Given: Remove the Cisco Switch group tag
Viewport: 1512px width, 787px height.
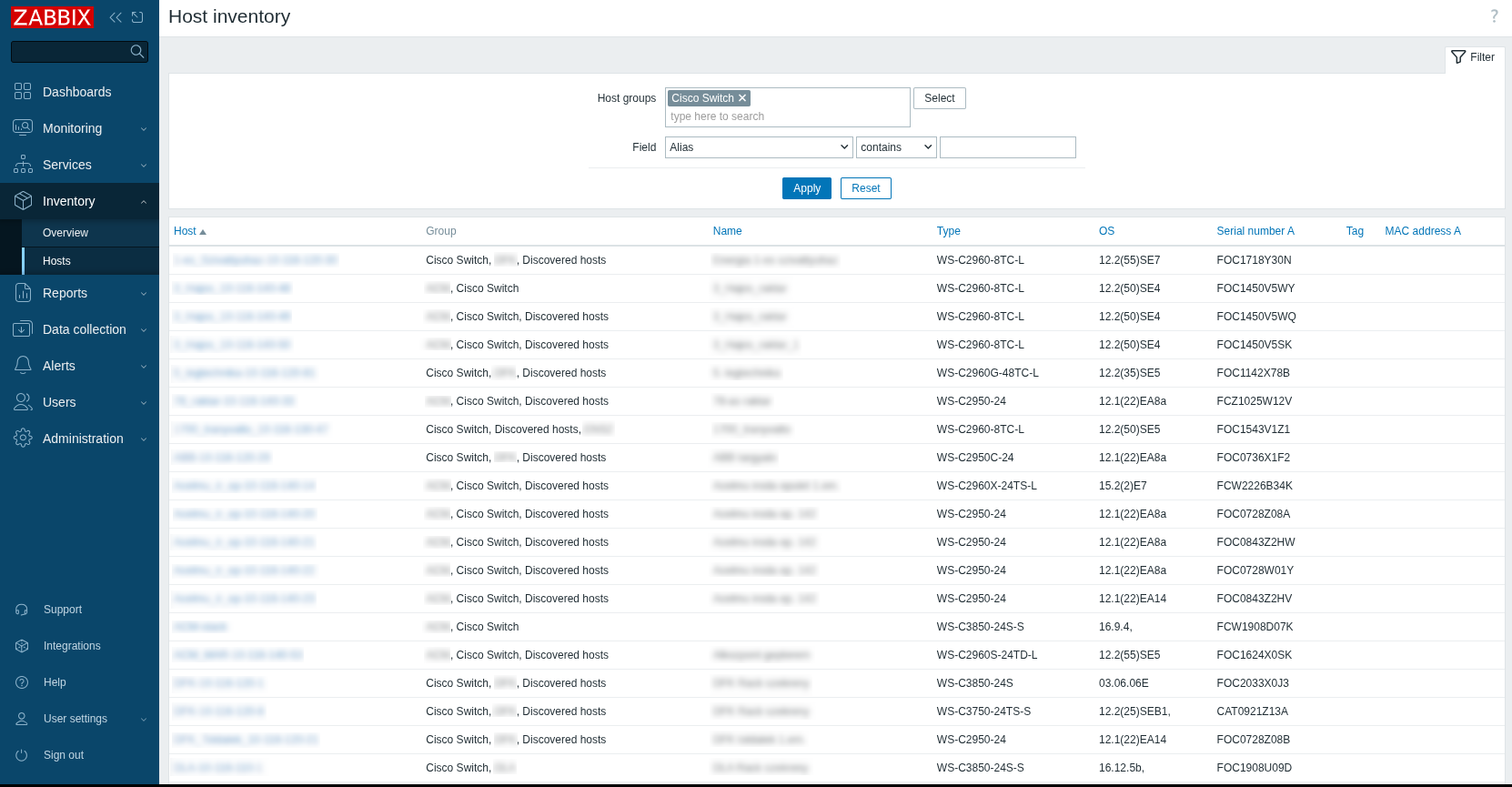Looking at the screenshot, I should pos(742,98).
